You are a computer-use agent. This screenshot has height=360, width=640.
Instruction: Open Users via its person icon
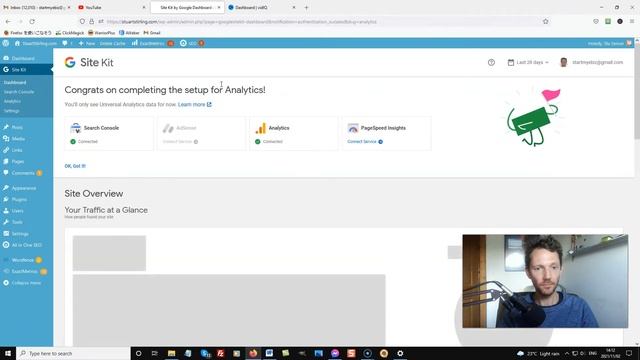tap(6, 211)
